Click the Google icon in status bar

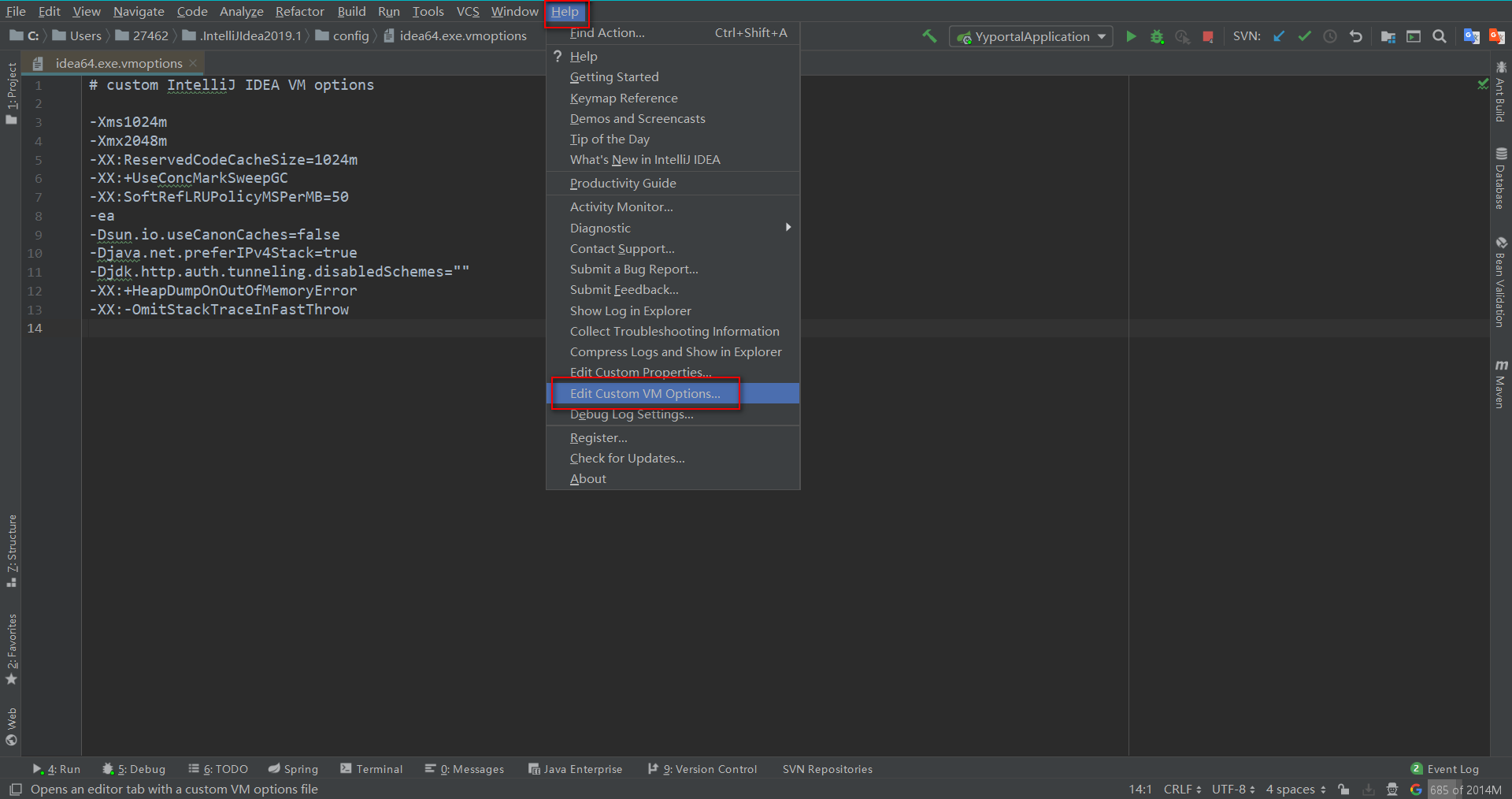coord(1416,789)
